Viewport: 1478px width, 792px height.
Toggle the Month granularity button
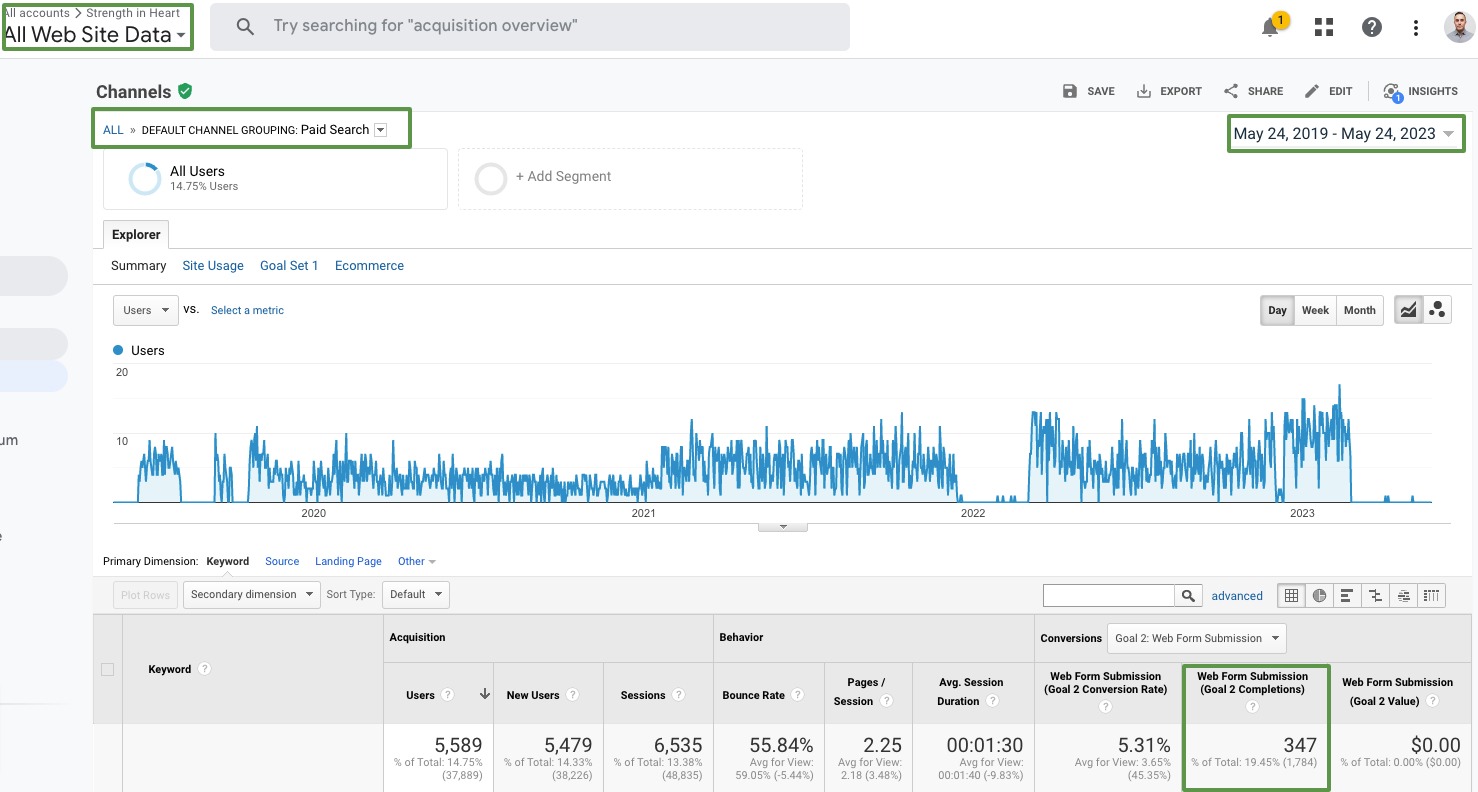point(1359,310)
